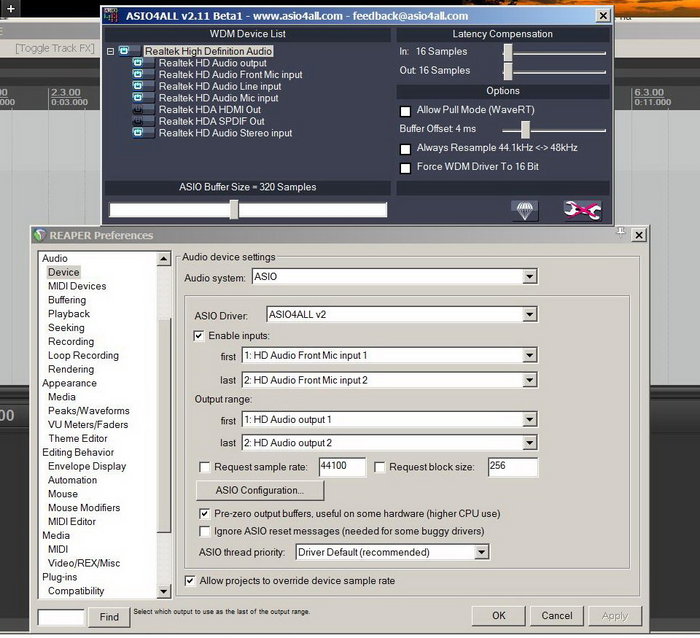700x638 pixels.
Task: Click the ASIO Buffer Size slider
Action: point(234,210)
